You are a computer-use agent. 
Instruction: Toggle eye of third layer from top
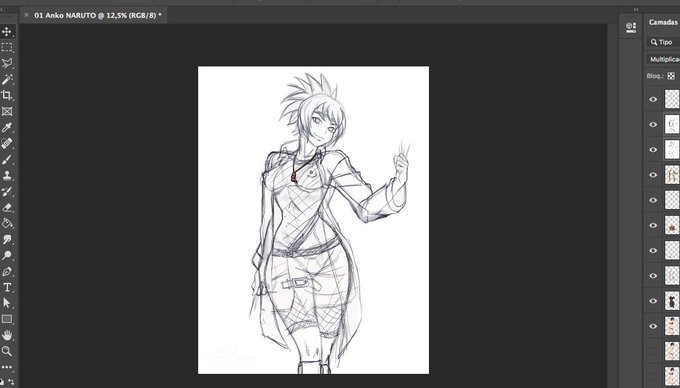[653, 150]
